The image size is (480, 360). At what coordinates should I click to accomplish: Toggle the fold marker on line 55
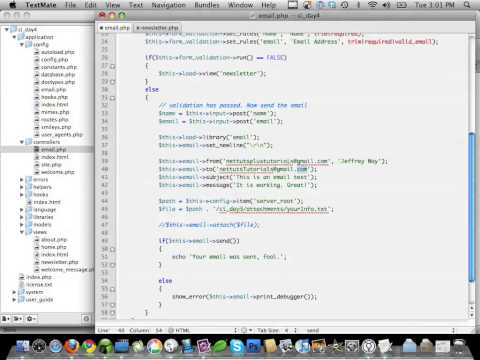pyautogui.click(x=113, y=289)
